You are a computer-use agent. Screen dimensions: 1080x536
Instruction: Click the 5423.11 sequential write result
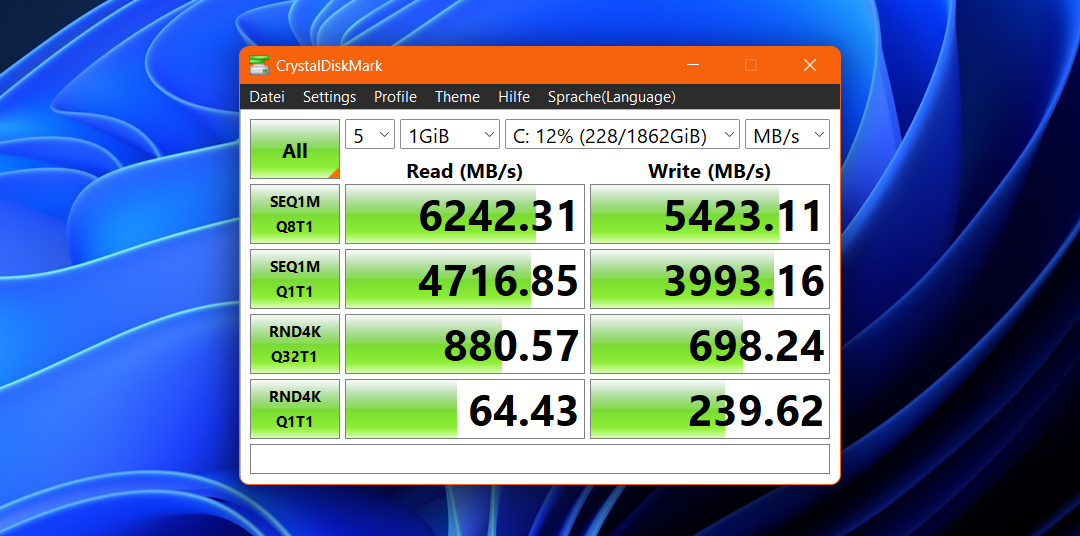710,214
